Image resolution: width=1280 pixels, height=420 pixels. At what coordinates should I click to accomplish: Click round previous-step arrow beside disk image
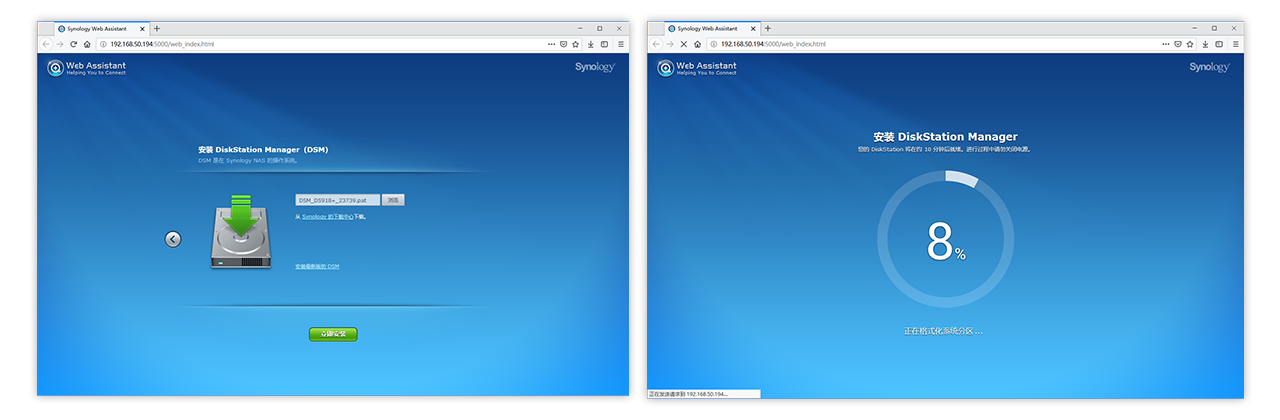[x=173, y=239]
